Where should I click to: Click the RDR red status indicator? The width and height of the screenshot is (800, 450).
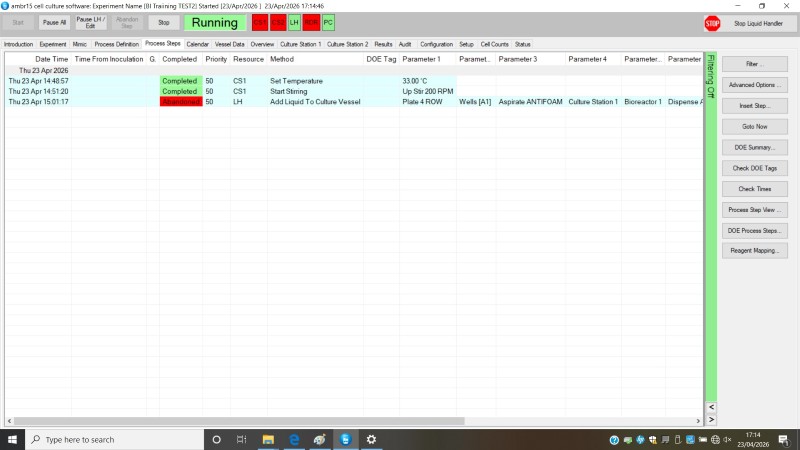pyautogui.click(x=311, y=22)
